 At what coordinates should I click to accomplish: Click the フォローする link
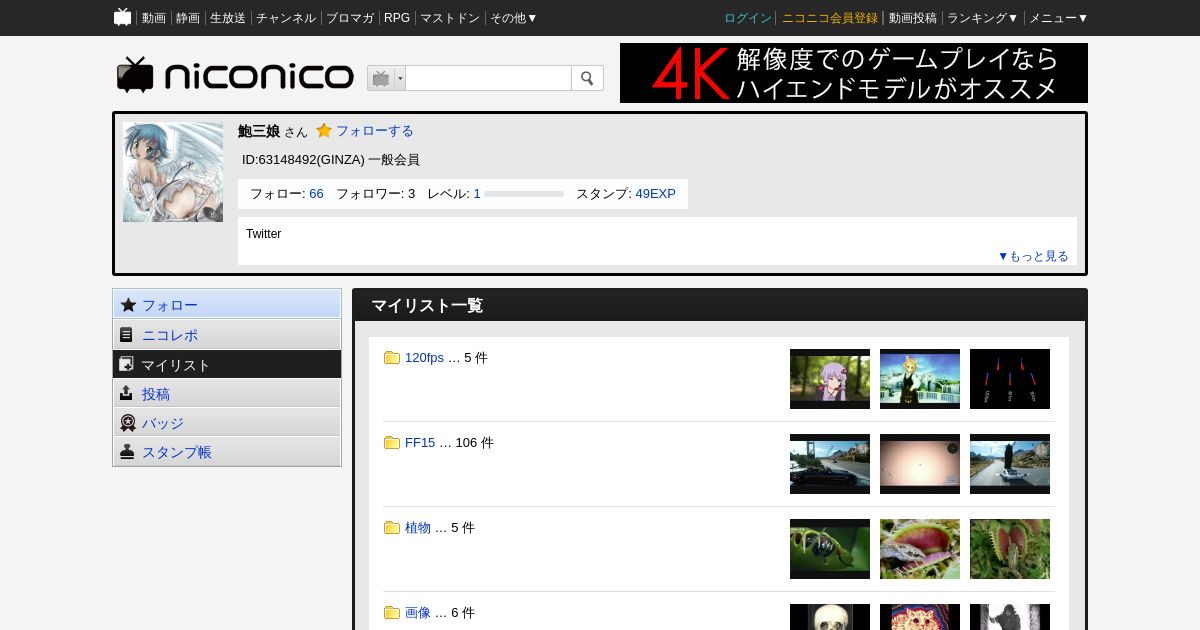click(x=374, y=131)
